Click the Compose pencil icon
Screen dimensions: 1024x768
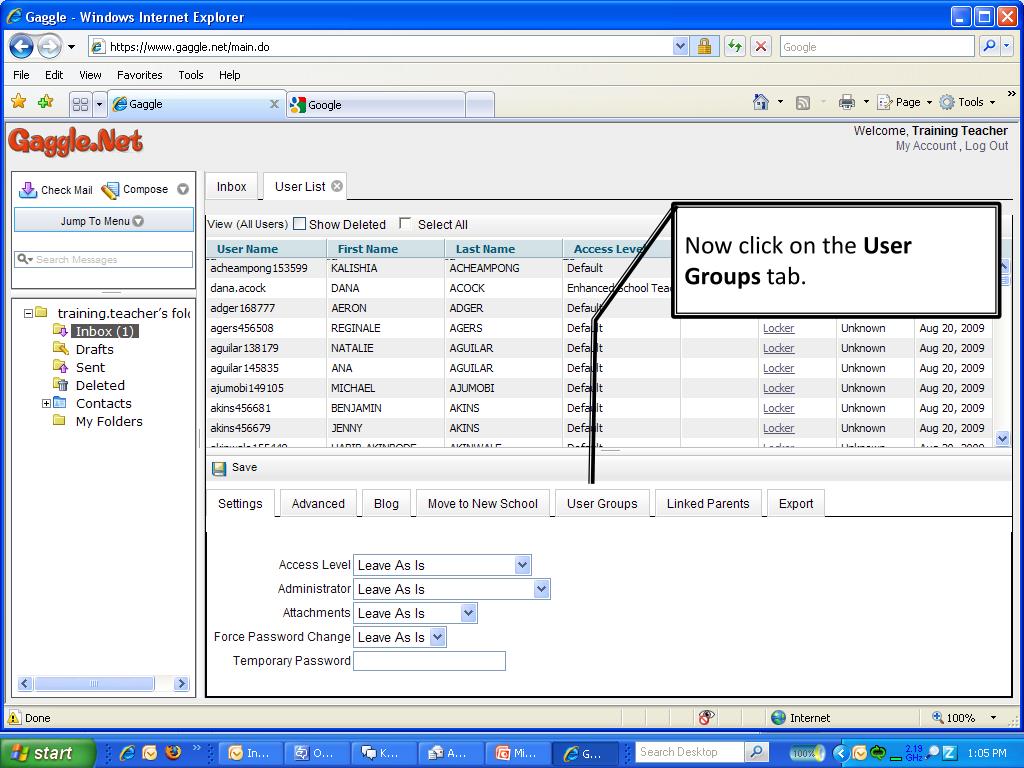point(110,190)
